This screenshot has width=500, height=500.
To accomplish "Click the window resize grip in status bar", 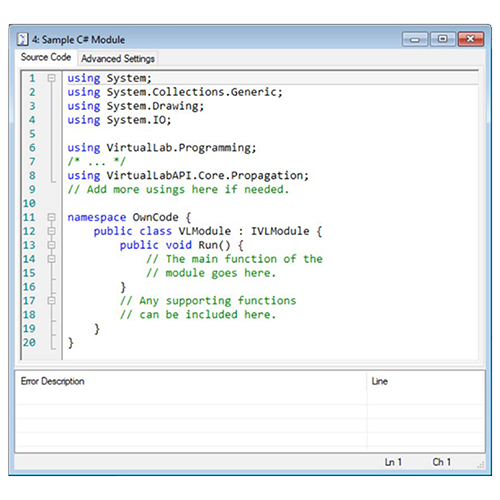I will coord(480,465).
